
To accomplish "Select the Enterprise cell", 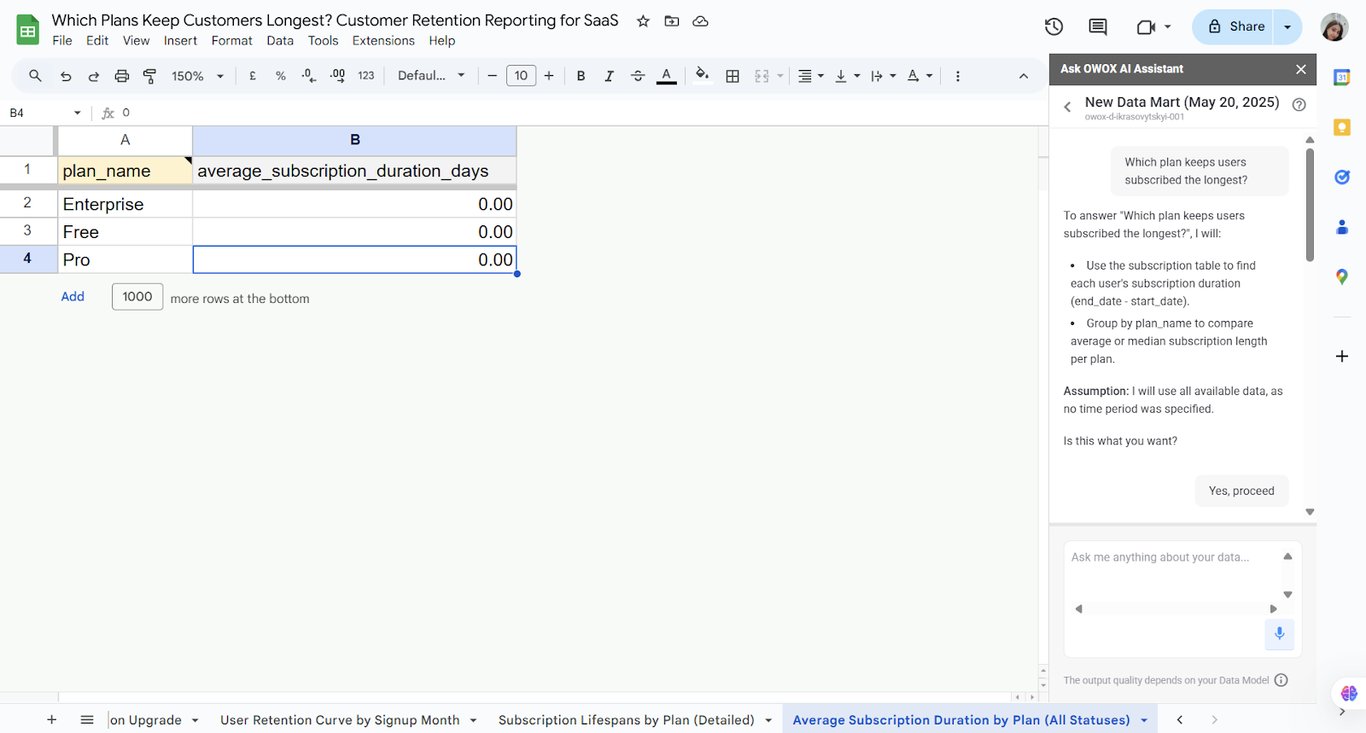I will [x=125, y=204].
